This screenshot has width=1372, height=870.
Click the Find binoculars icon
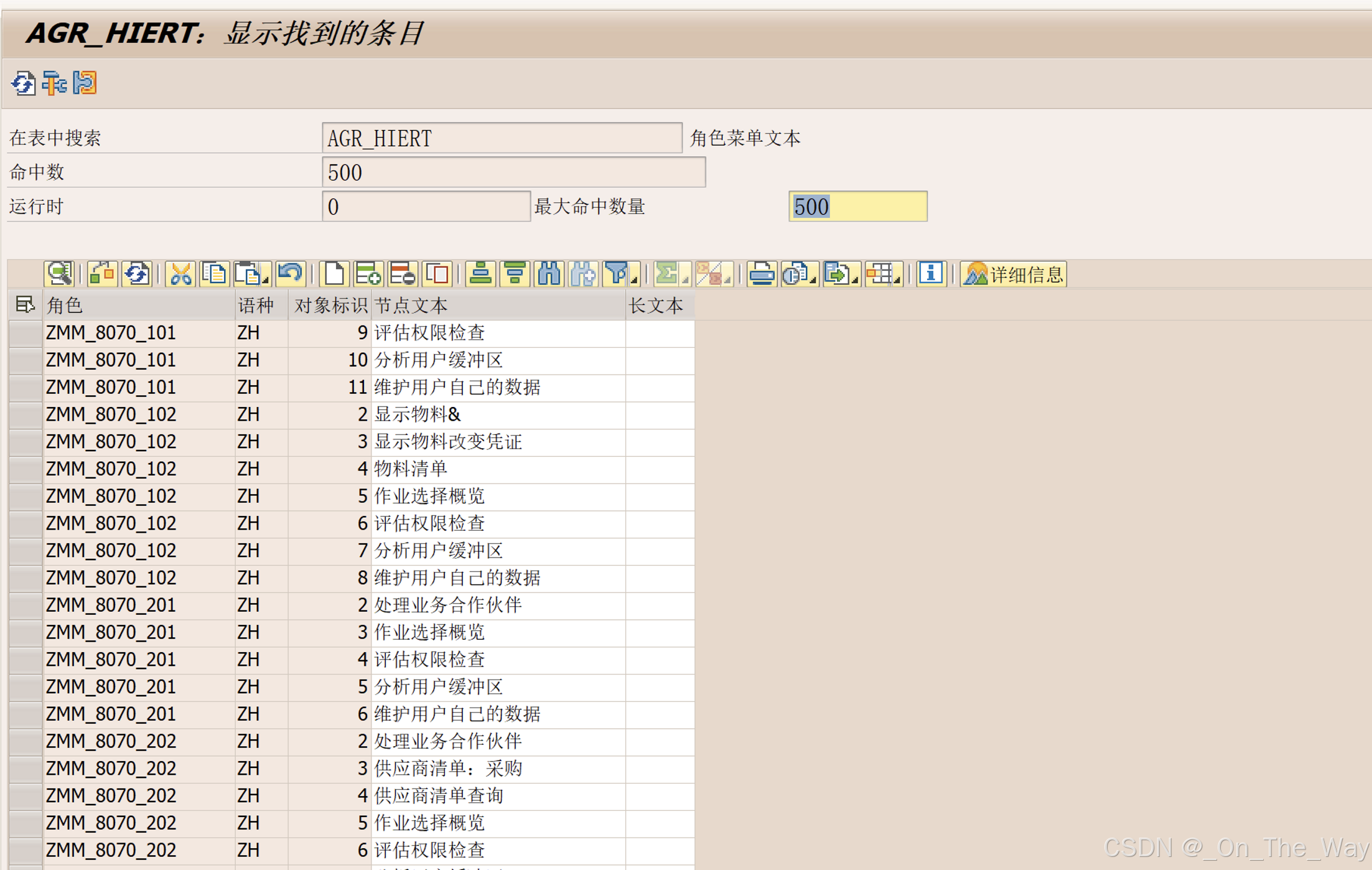(x=549, y=274)
